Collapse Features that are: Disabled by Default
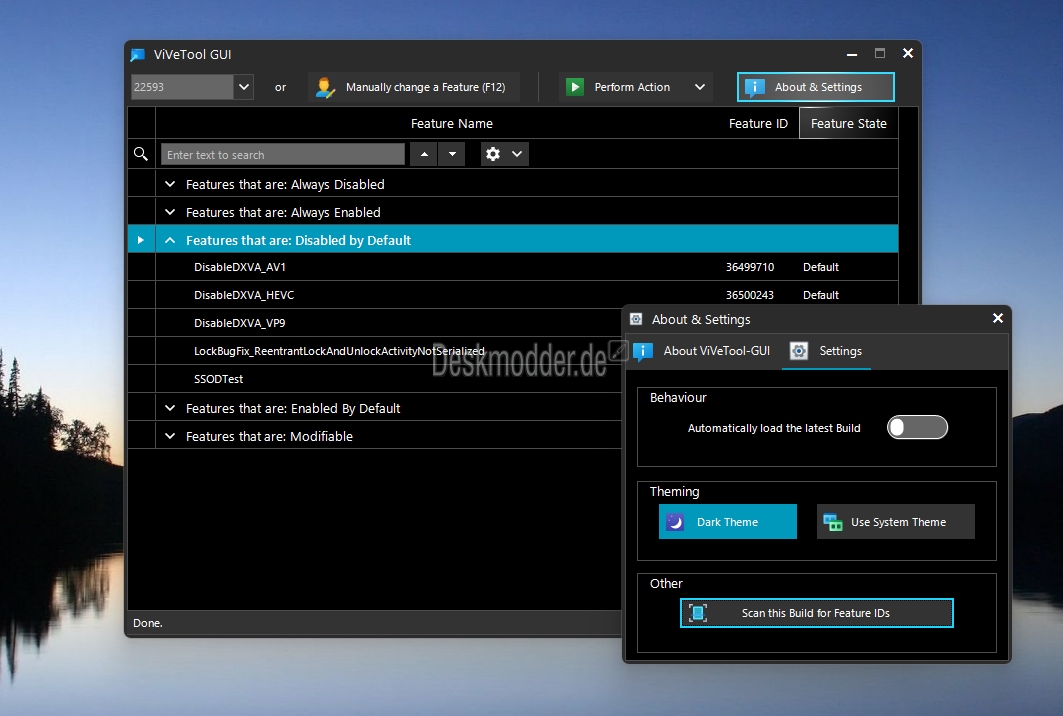 click(170, 240)
